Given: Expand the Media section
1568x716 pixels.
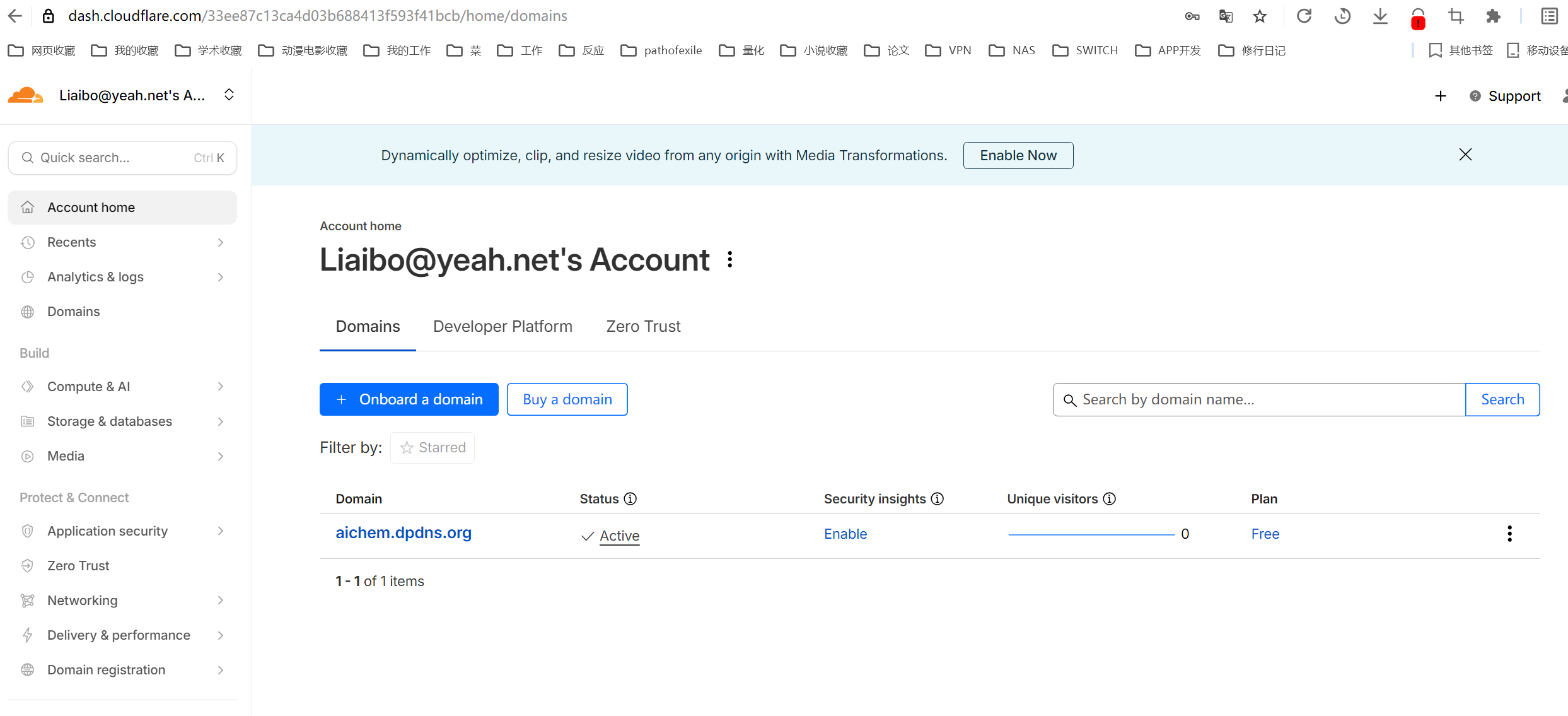Looking at the screenshot, I should [122, 456].
